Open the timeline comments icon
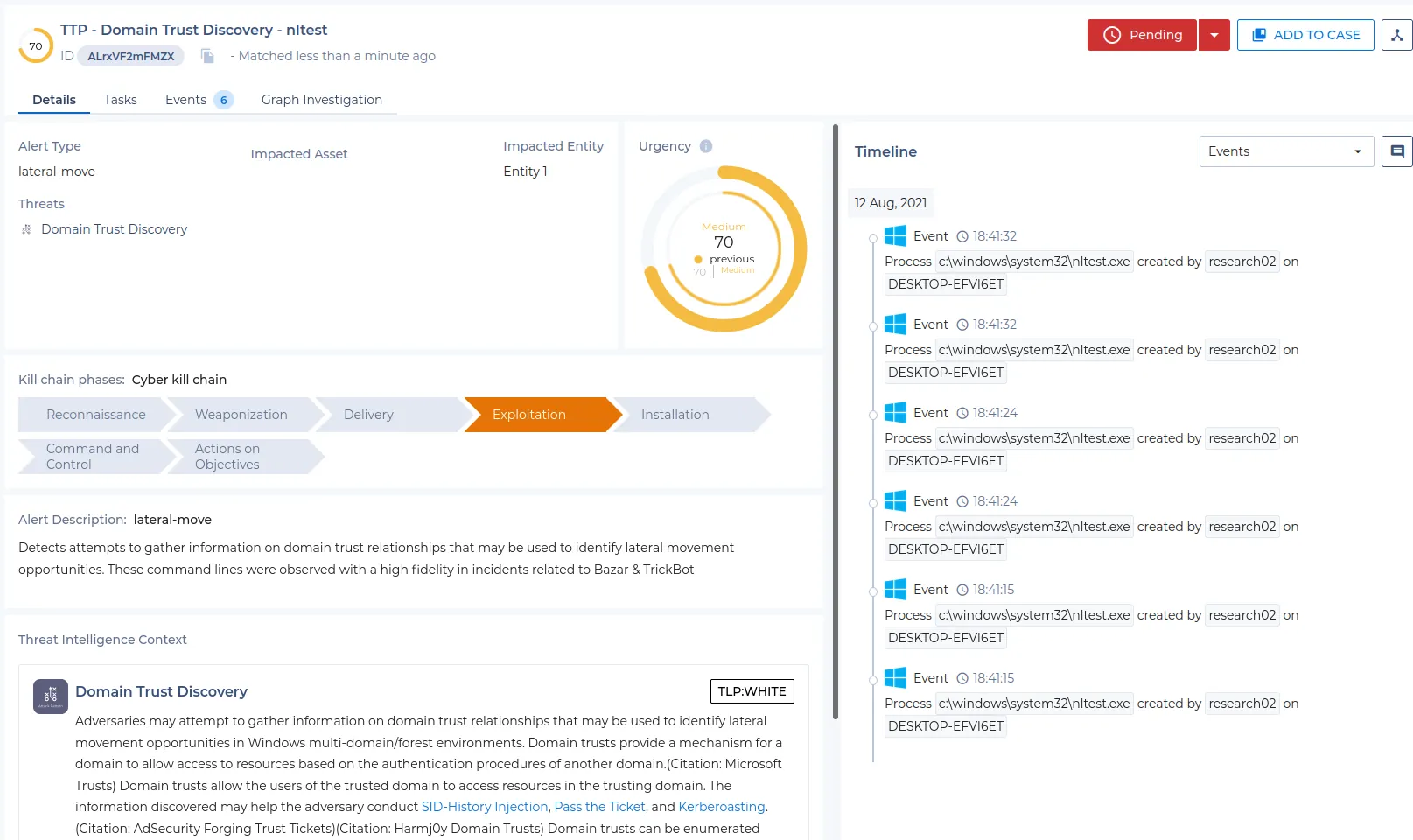Viewport: 1413px width, 840px height. [1396, 151]
